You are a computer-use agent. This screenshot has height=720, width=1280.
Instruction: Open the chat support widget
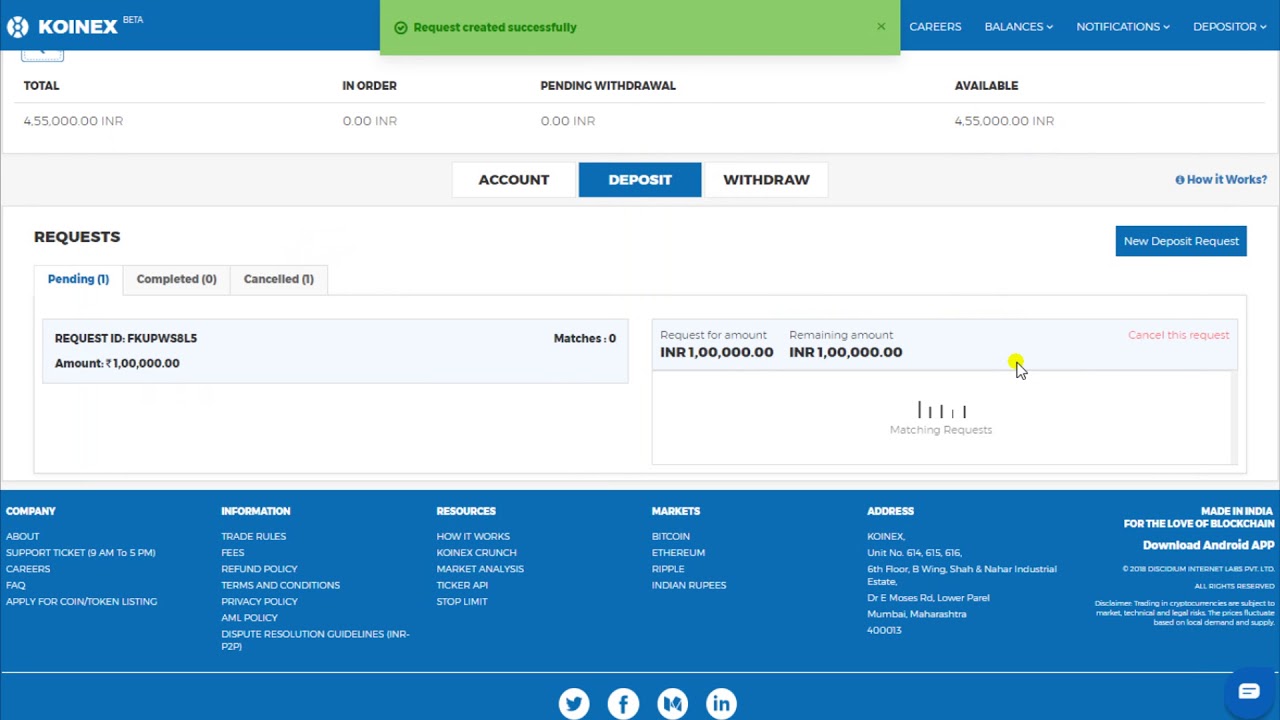1249,691
